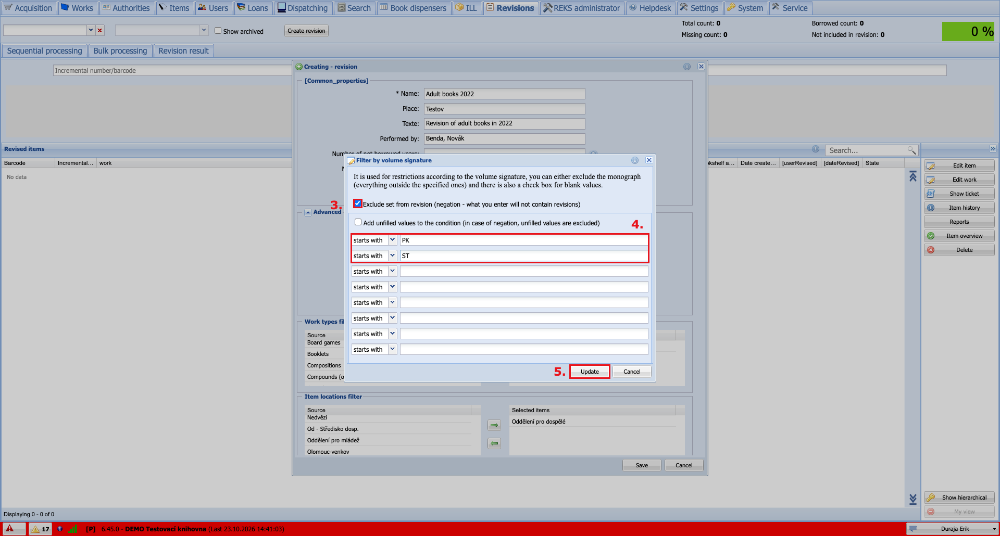
Task: Click the move-left green arrow in Item locations filter
Action: (x=494, y=443)
